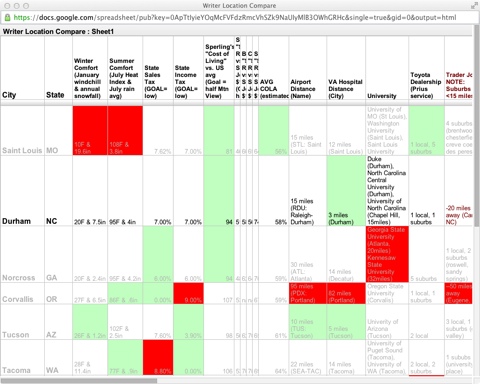Click the Sperling's 'Cost of Living' header
Viewport: 480px width, 384px height.
(219, 68)
